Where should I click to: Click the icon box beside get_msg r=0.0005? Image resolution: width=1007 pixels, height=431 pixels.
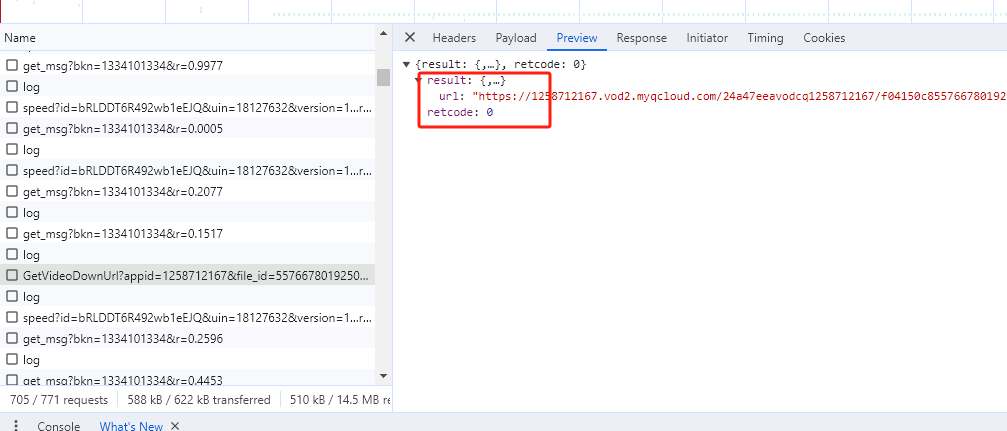click(x=12, y=128)
